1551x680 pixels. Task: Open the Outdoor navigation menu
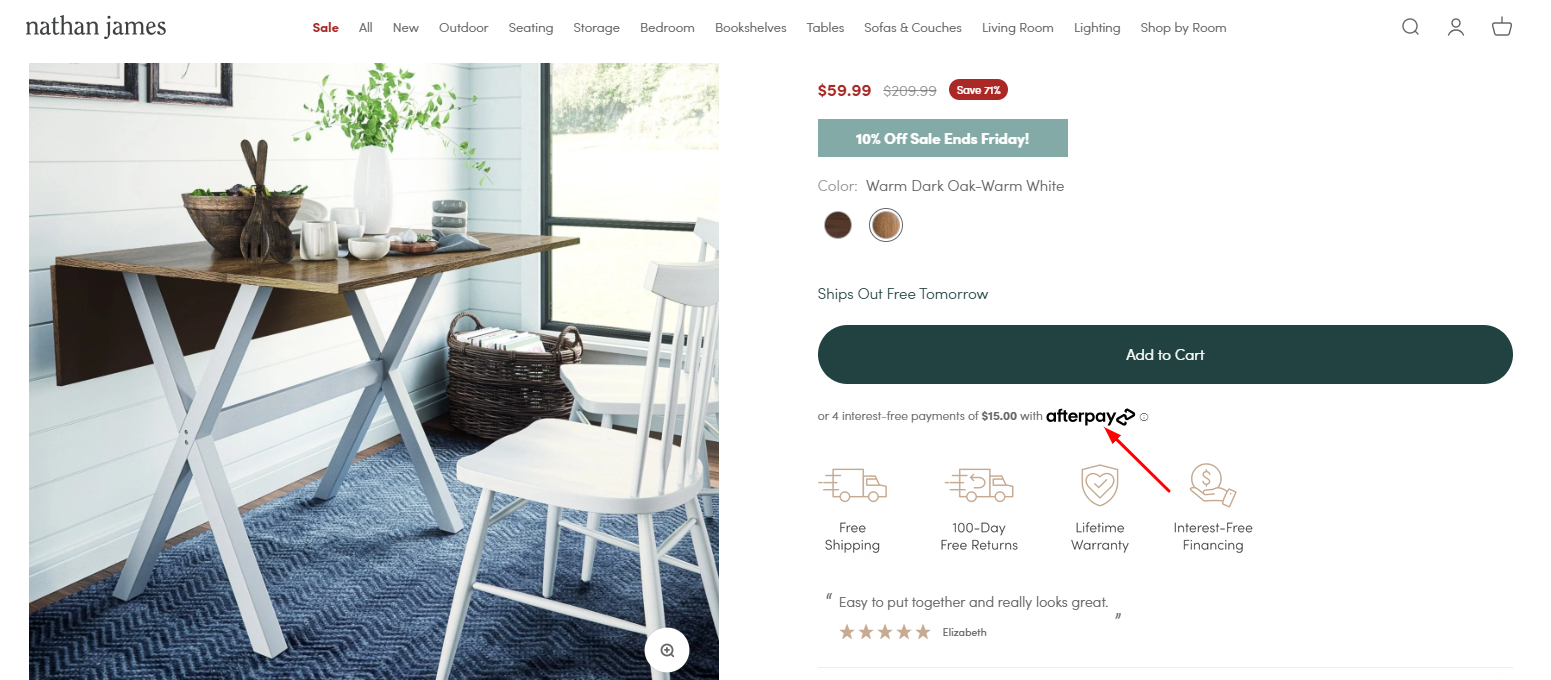(463, 28)
